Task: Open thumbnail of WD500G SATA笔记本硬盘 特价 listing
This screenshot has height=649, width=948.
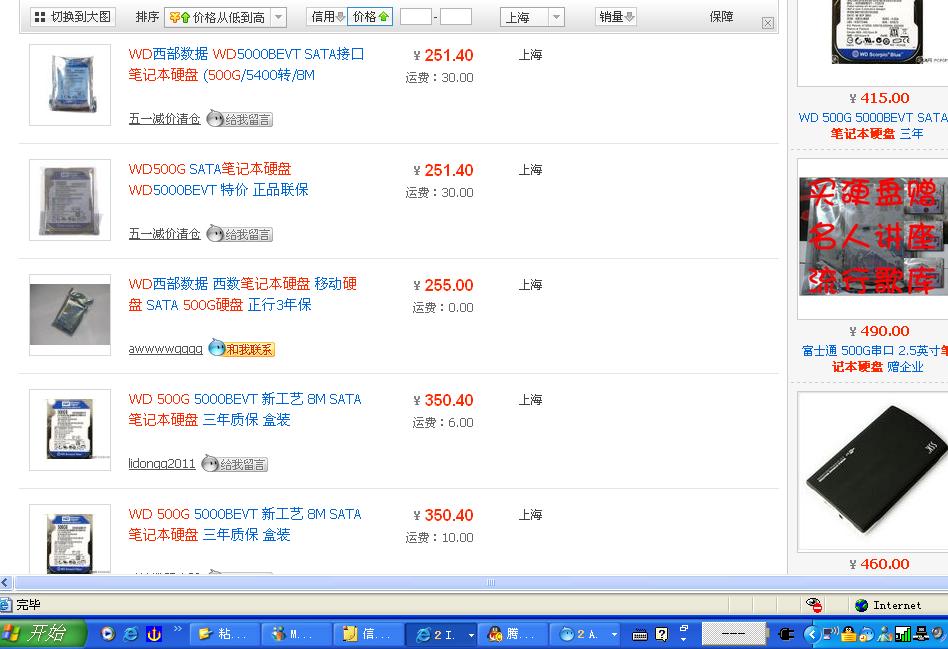Action: (70, 200)
